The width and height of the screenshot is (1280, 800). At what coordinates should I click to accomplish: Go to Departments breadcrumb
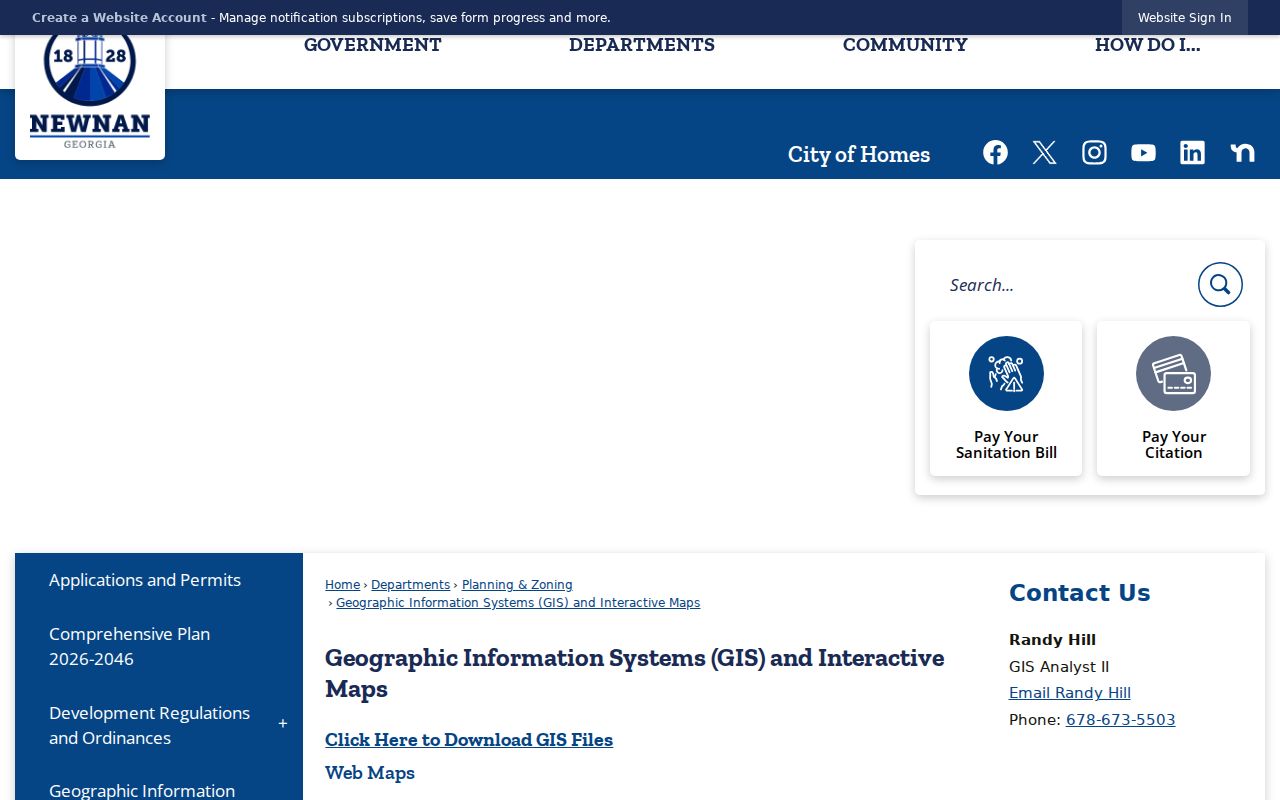pos(410,585)
